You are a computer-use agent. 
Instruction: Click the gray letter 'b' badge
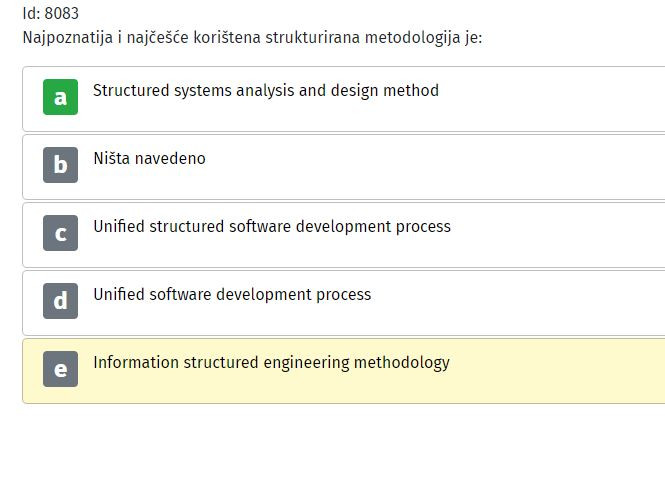[x=60, y=165]
